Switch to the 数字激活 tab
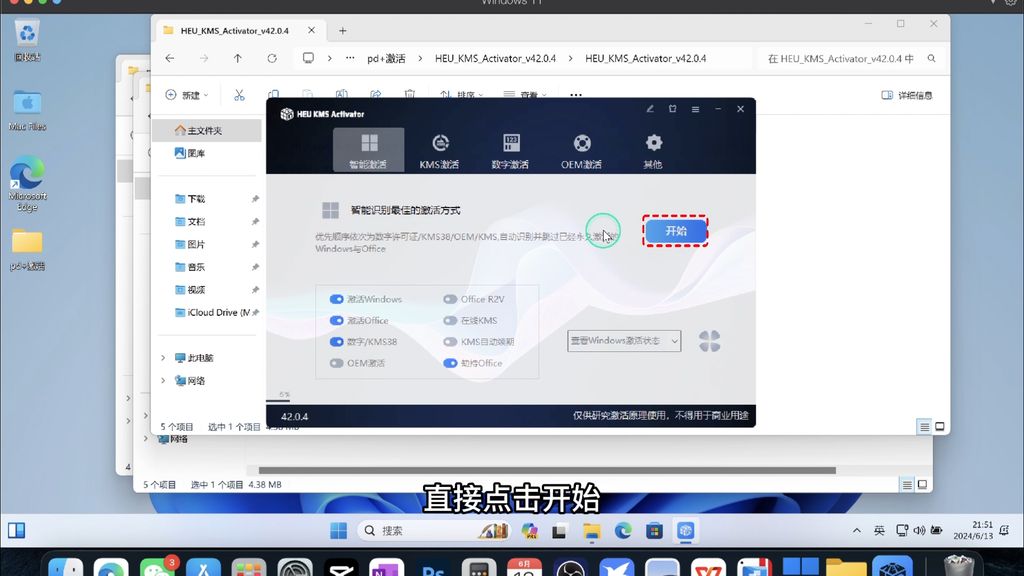This screenshot has height=576, width=1024. pyautogui.click(x=511, y=151)
